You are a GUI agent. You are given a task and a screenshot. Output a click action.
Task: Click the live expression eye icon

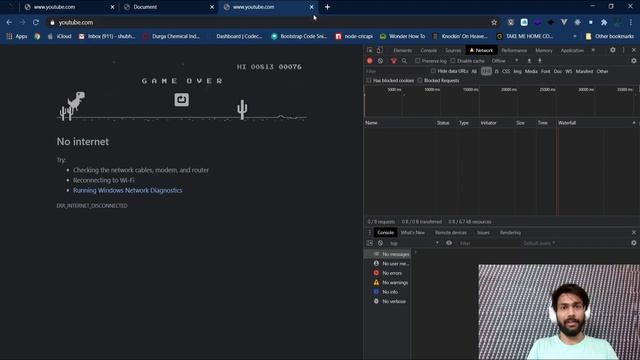[x=449, y=243]
